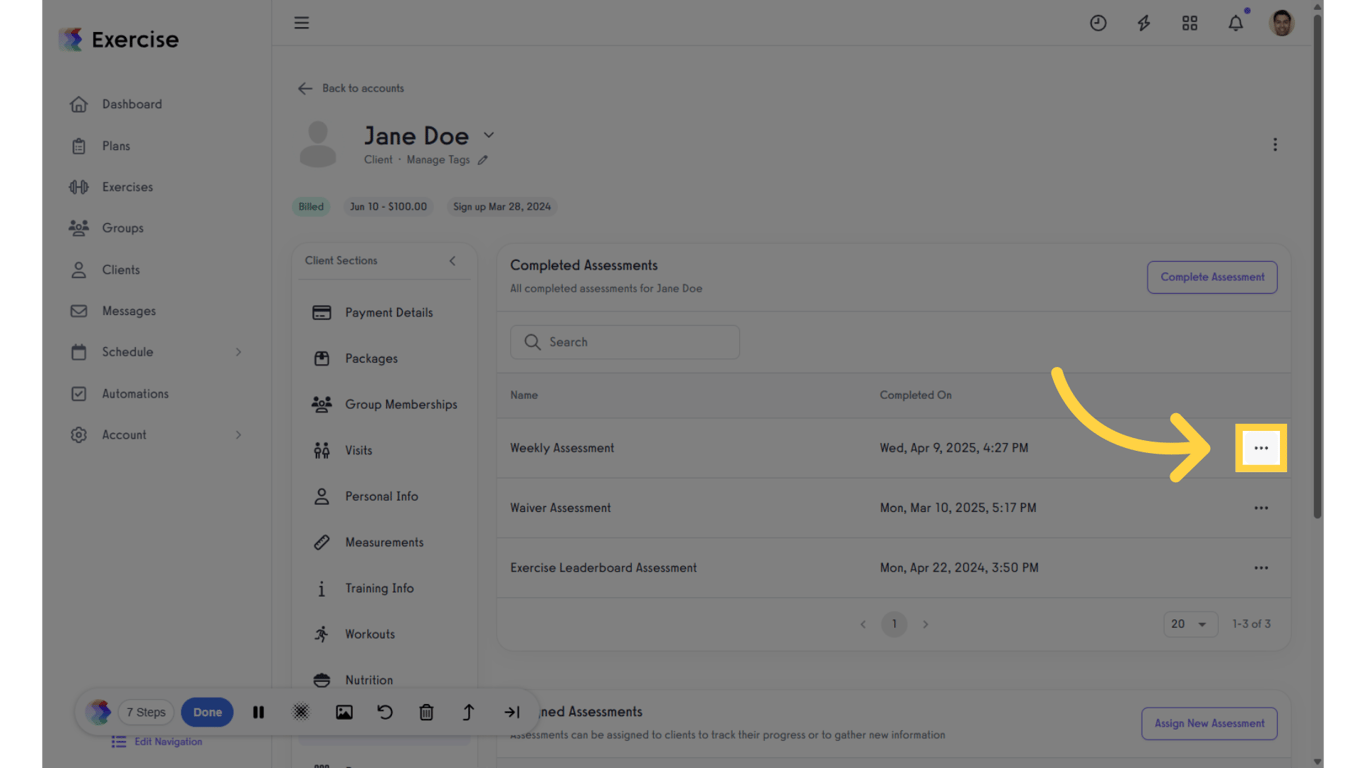This screenshot has height=768, width=1366.
Task: Pause the recording in the bottom toolbar
Action: click(258, 711)
